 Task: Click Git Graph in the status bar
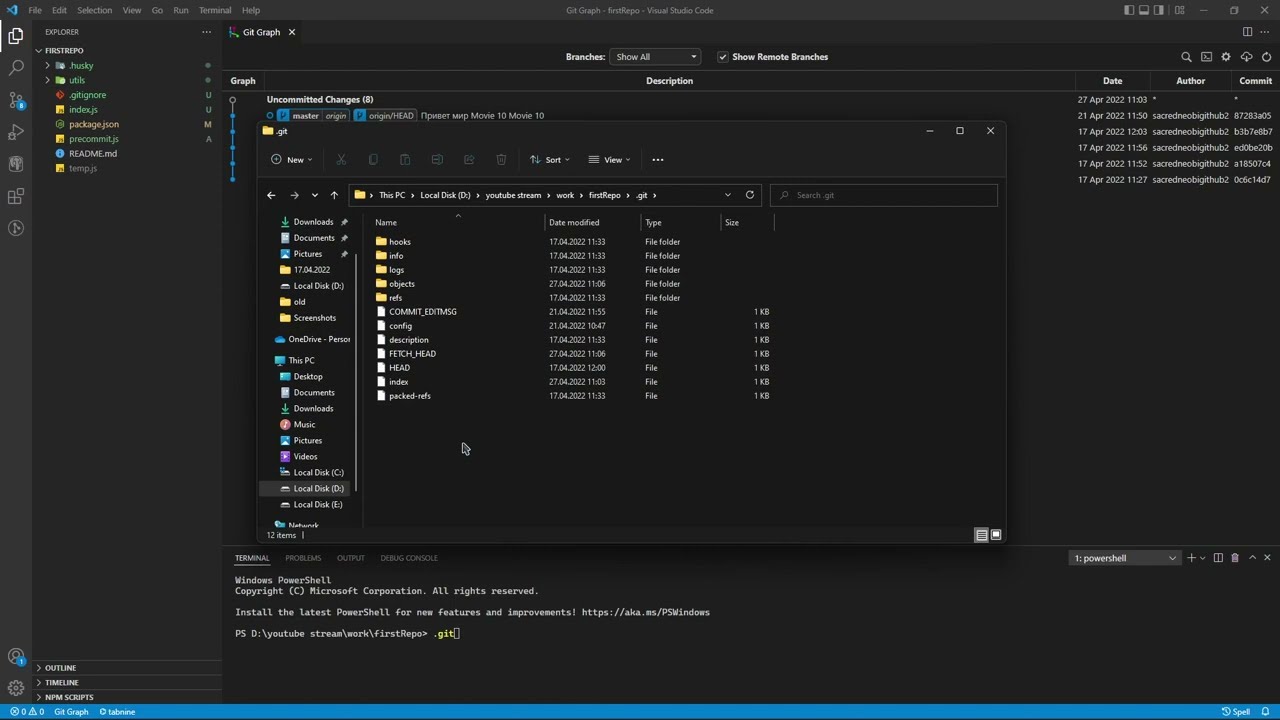pos(71,712)
